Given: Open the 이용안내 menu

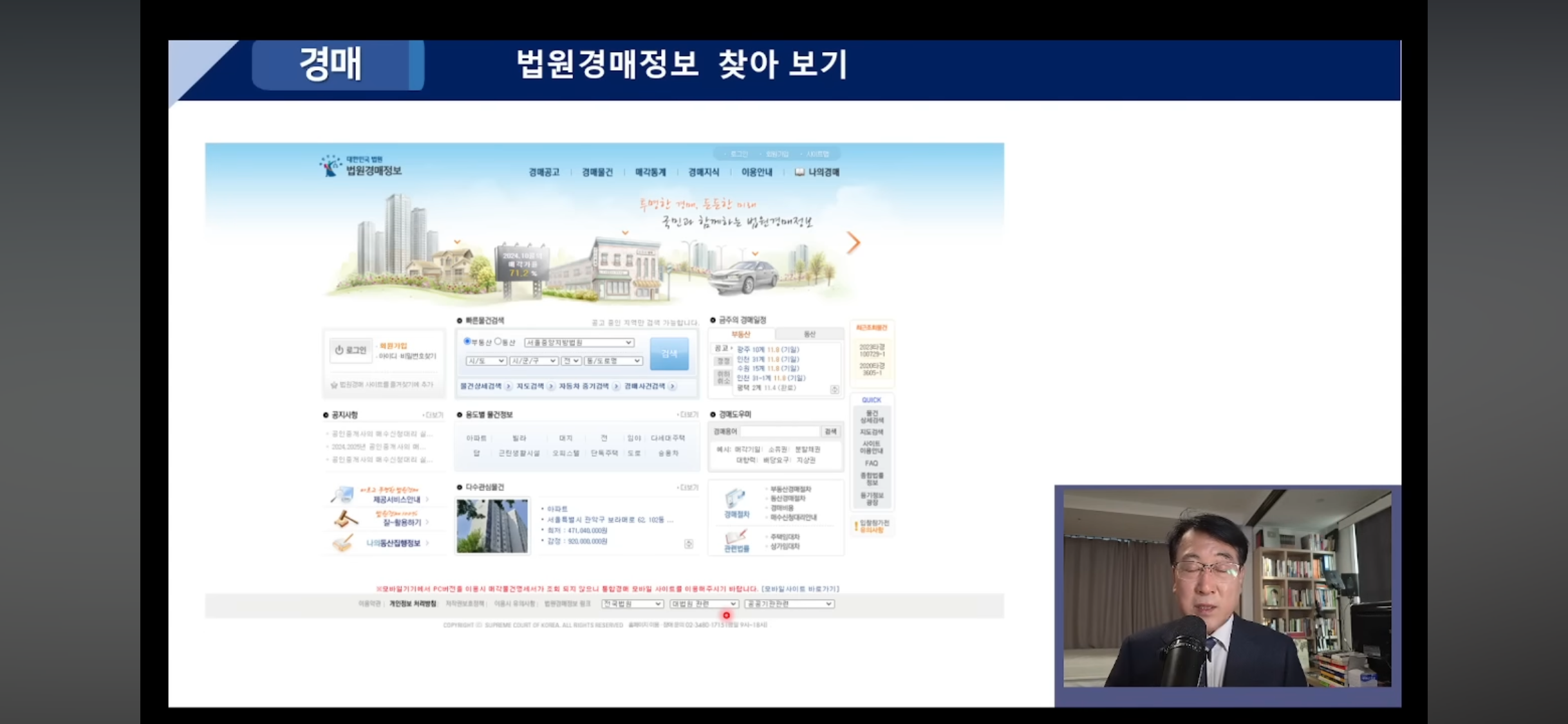Looking at the screenshot, I should click(757, 172).
